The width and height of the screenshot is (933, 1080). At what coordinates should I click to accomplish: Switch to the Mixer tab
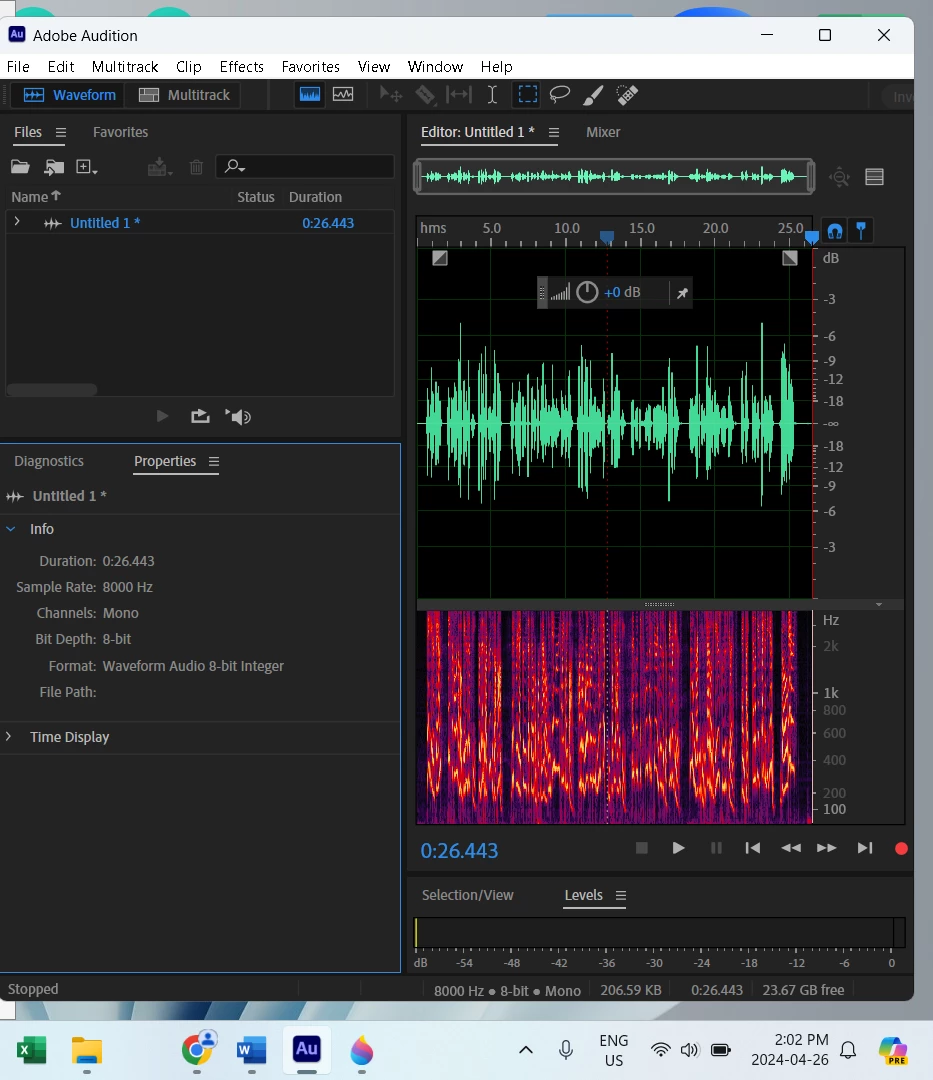tap(603, 132)
